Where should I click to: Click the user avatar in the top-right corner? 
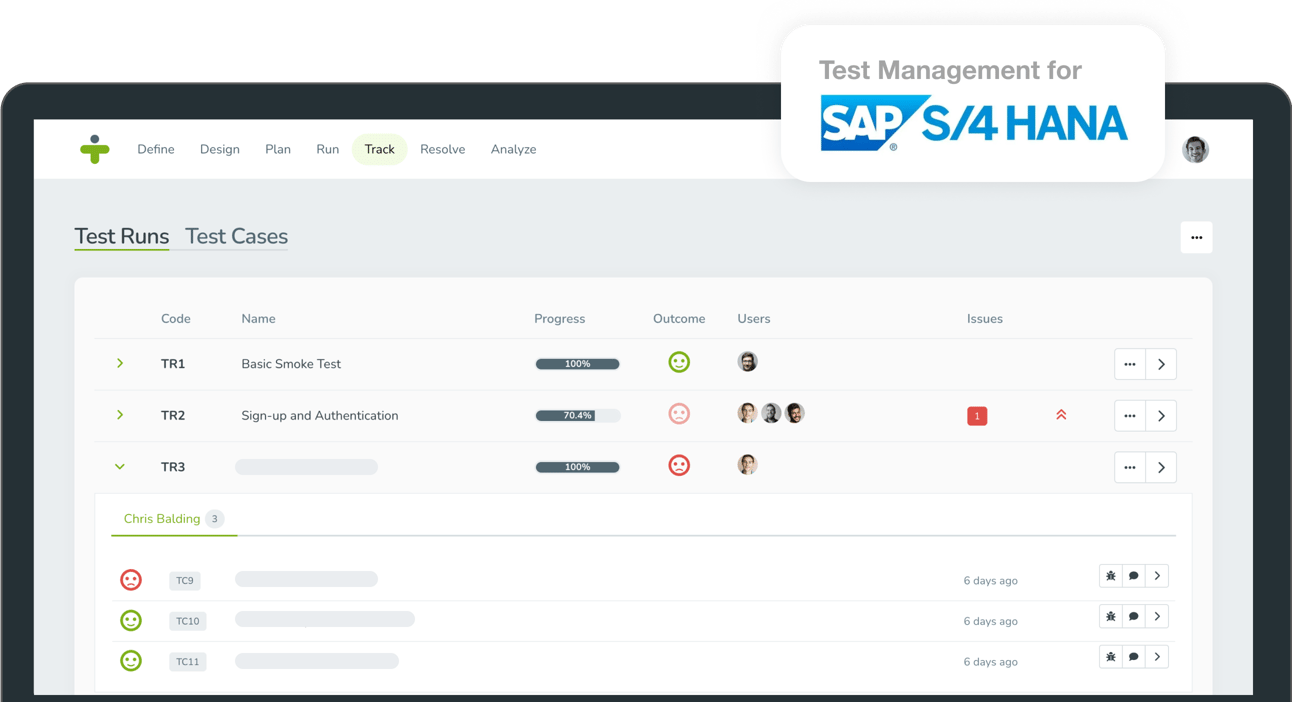tap(1196, 148)
